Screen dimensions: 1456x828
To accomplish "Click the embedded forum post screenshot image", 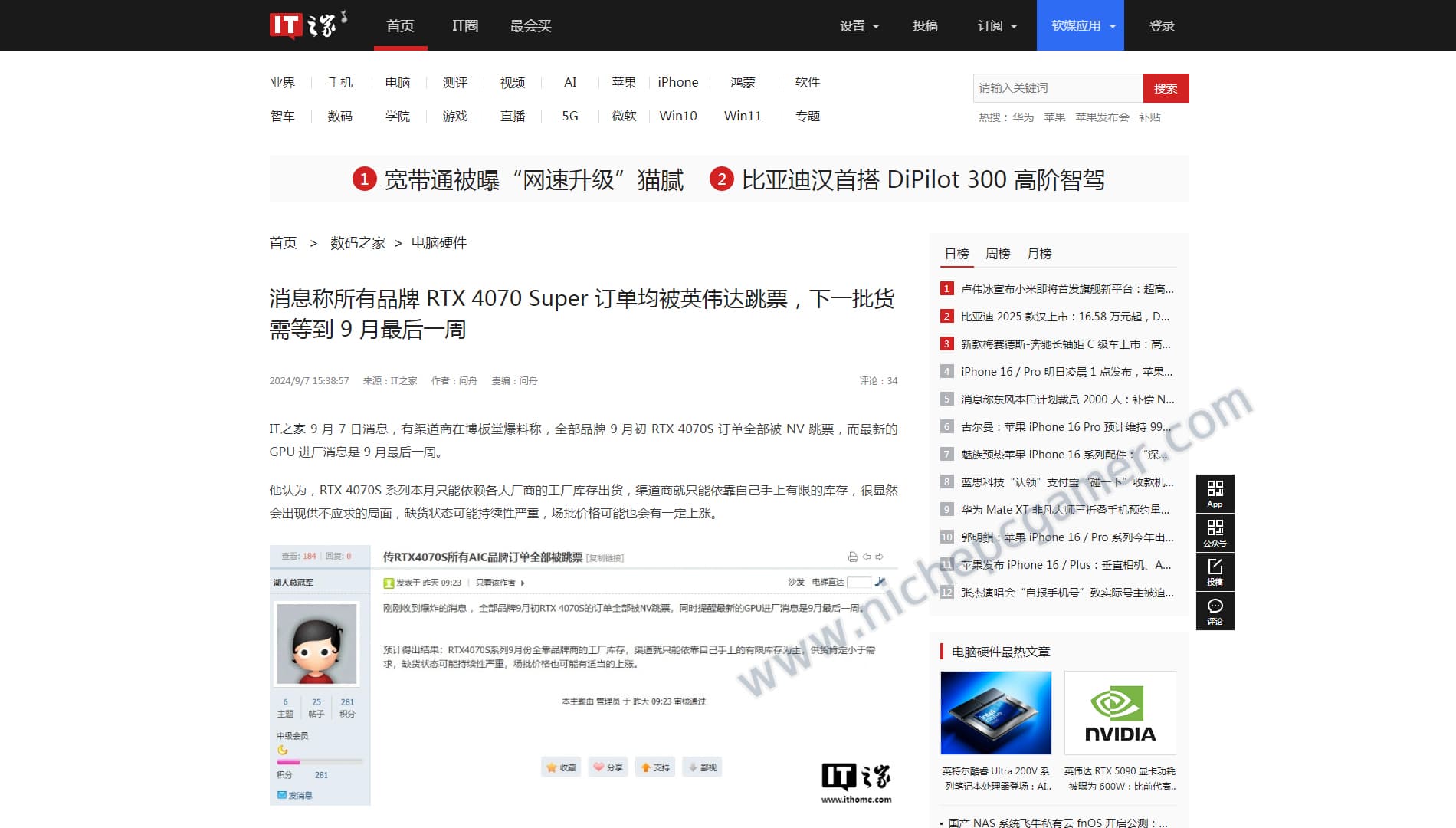I will point(583,675).
